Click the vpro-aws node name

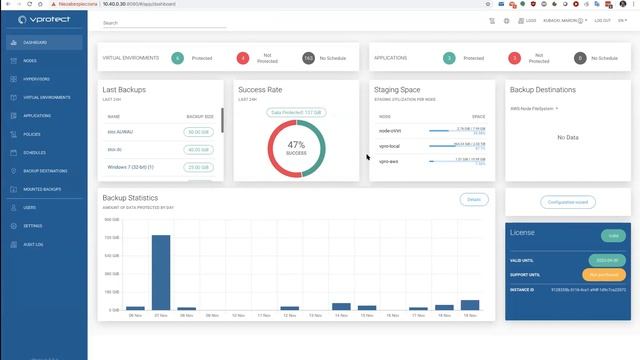388,162
